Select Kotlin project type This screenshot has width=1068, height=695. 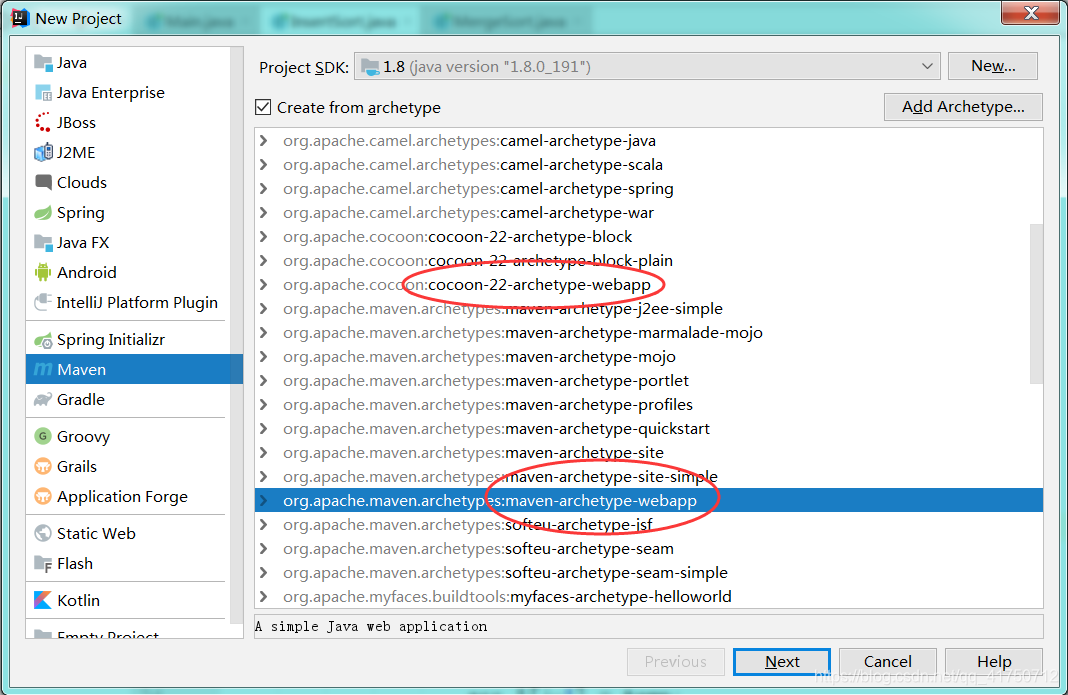pos(128,600)
